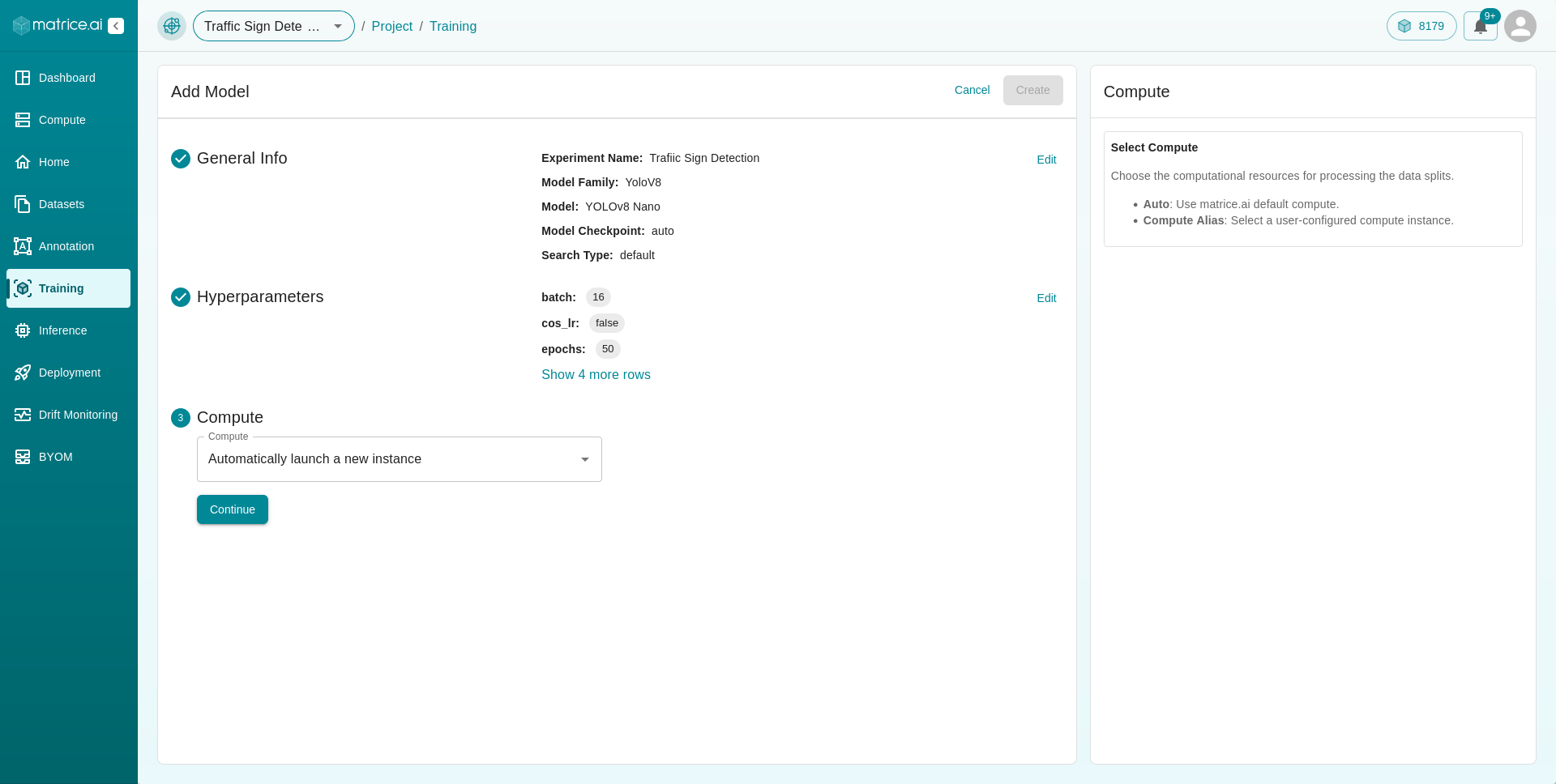
Task: Click the General Info completed checkmark
Action: point(181,159)
